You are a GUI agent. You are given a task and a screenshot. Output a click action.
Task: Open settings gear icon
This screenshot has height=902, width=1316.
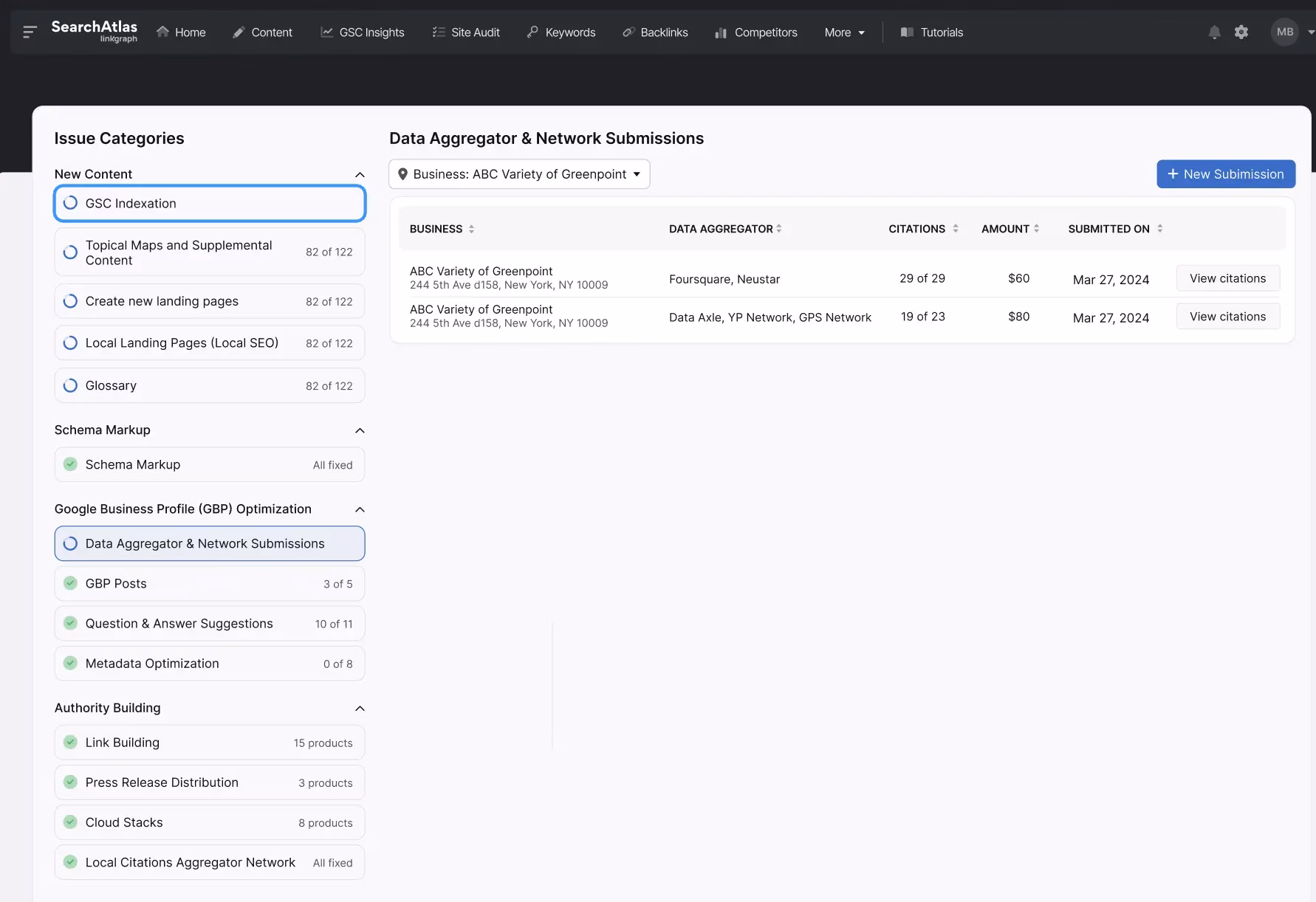[1241, 32]
